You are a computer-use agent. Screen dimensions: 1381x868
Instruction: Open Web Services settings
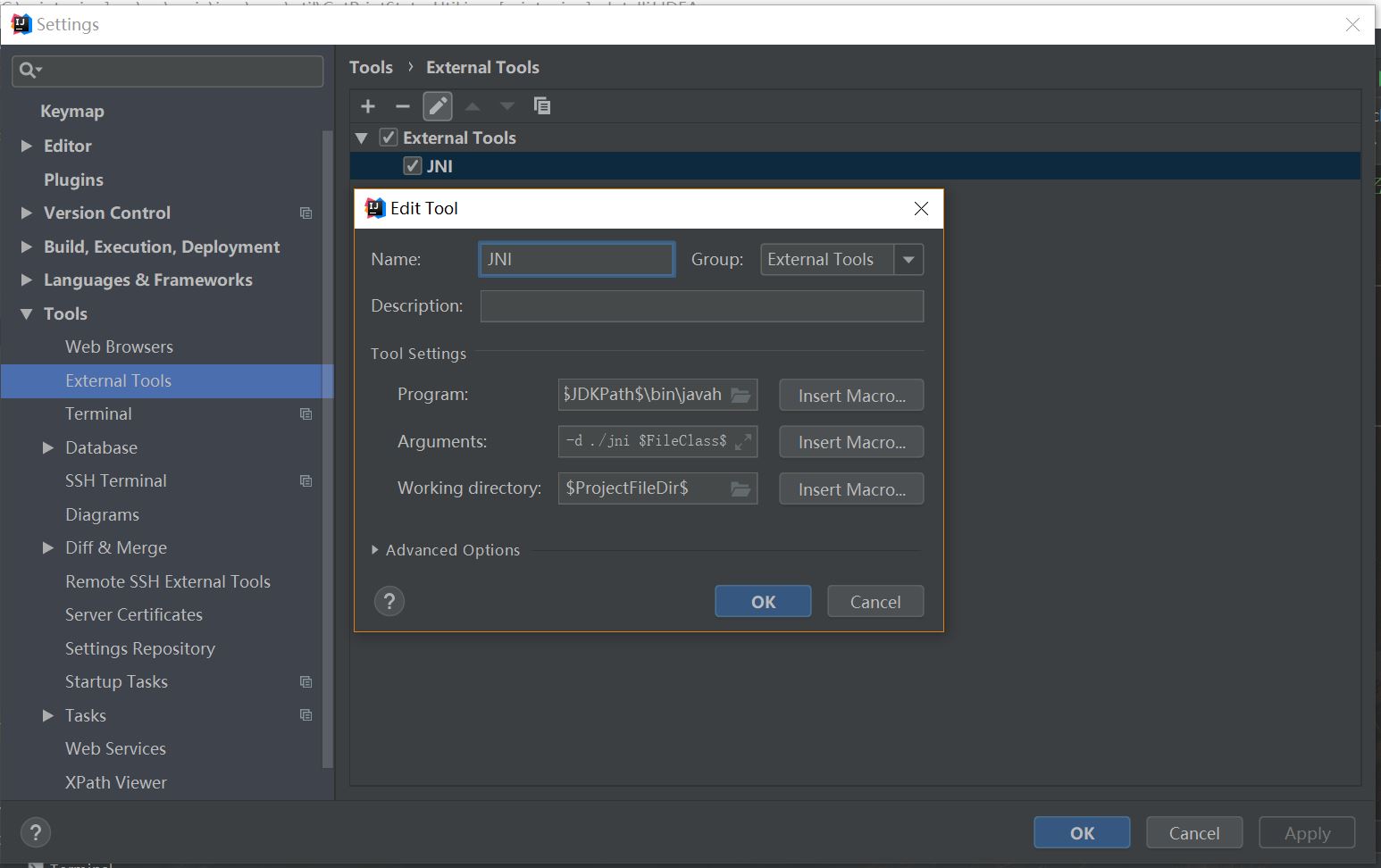[115, 748]
